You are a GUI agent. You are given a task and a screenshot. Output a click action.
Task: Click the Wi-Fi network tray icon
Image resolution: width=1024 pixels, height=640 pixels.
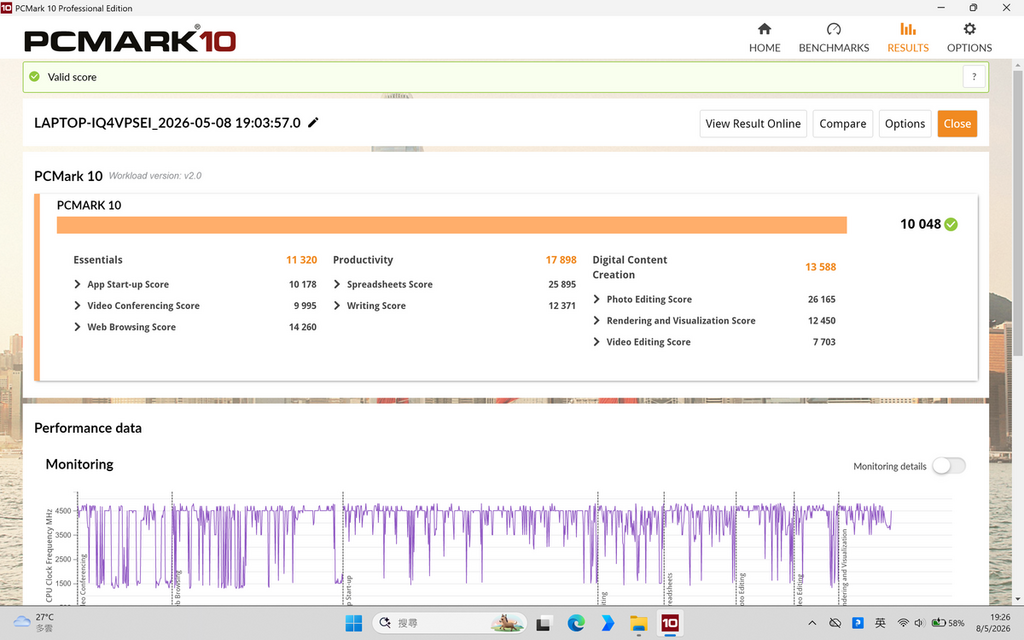[x=903, y=623]
